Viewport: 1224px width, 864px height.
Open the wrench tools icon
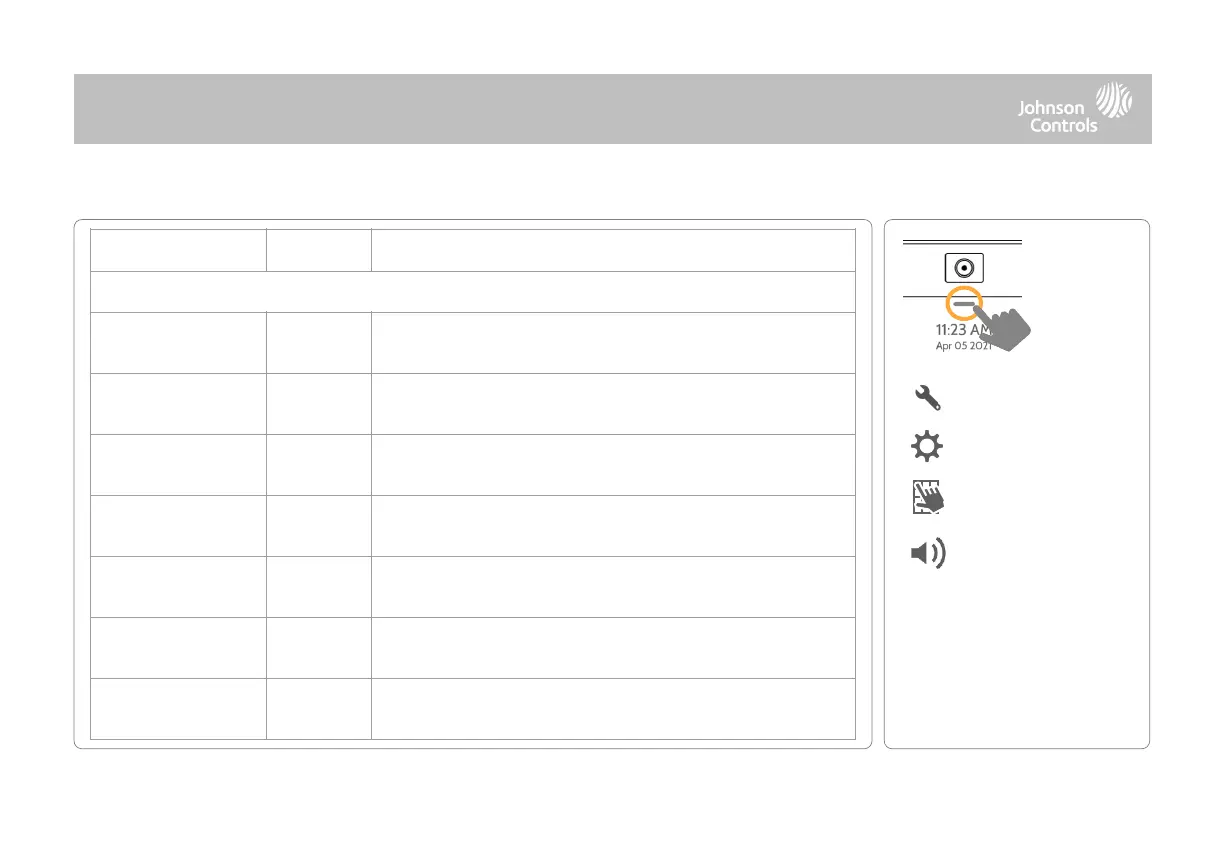tap(927, 398)
